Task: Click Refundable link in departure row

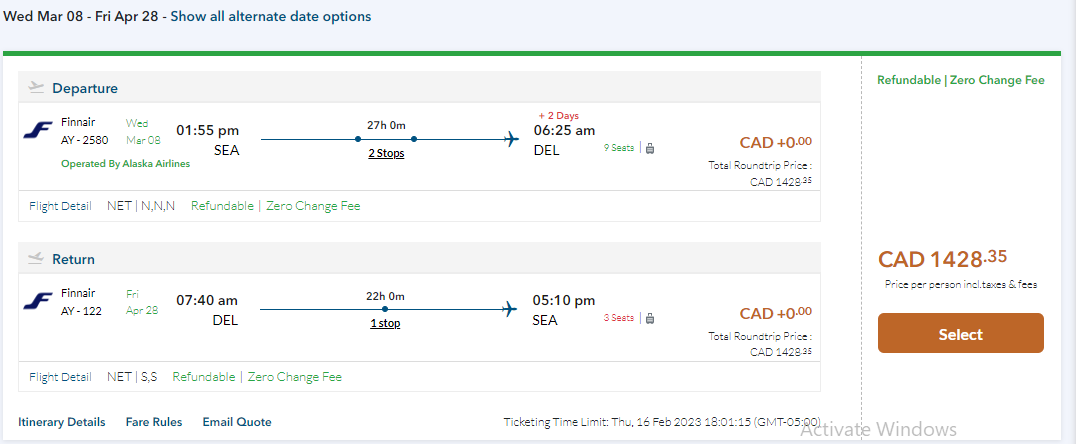Action: [x=222, y=206]
